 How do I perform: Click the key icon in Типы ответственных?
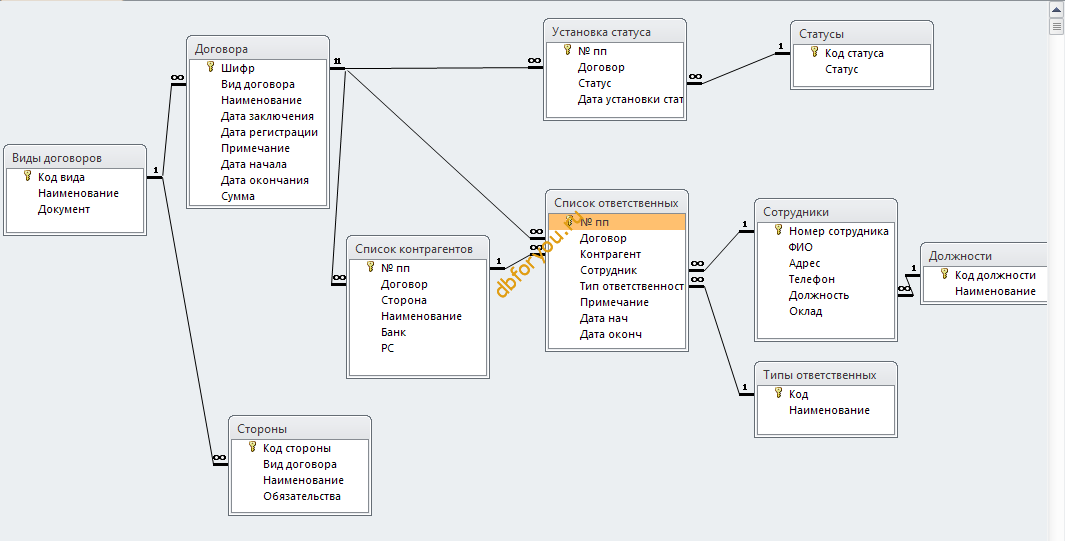[778, 394]
